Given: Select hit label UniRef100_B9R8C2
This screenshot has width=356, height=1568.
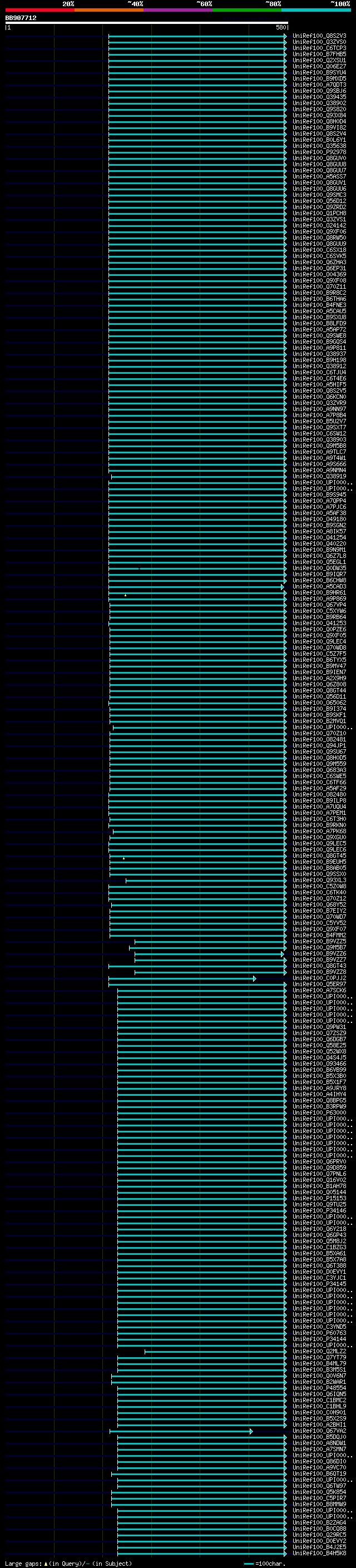Looking at the screenshot, I should tap(319, 293).
